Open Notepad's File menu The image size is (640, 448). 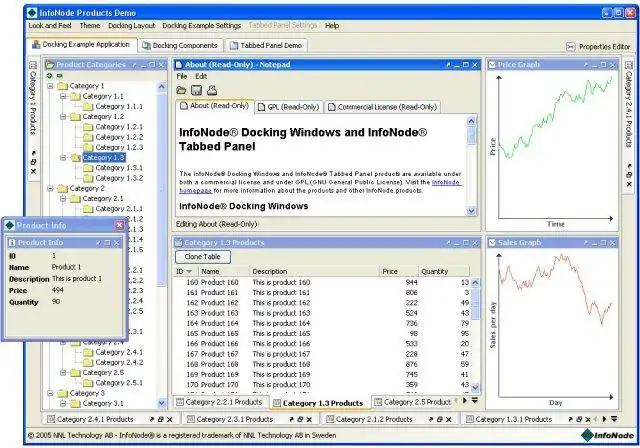pyautogui.click(x=182, y=76)
